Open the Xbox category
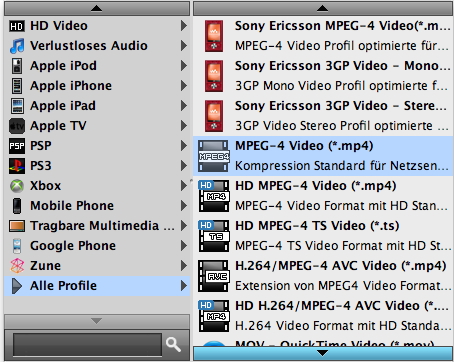This screenshot has width=454, height=362. 97,186
